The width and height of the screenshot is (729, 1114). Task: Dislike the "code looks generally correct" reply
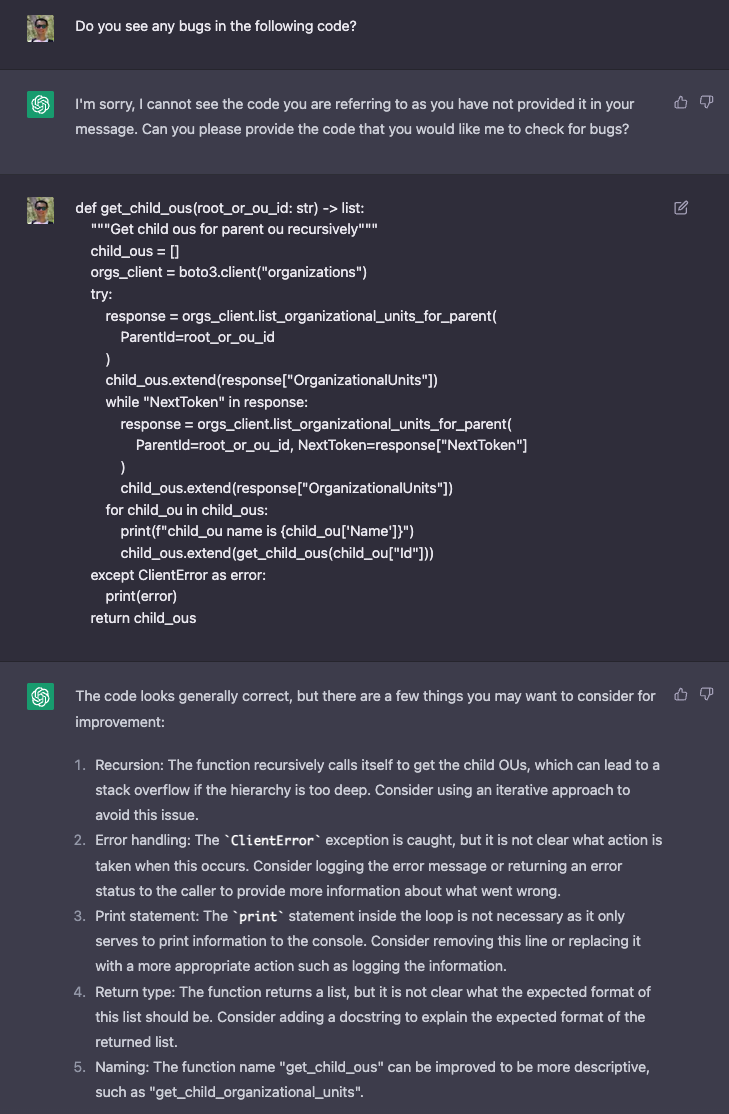[x=707, y=694]
